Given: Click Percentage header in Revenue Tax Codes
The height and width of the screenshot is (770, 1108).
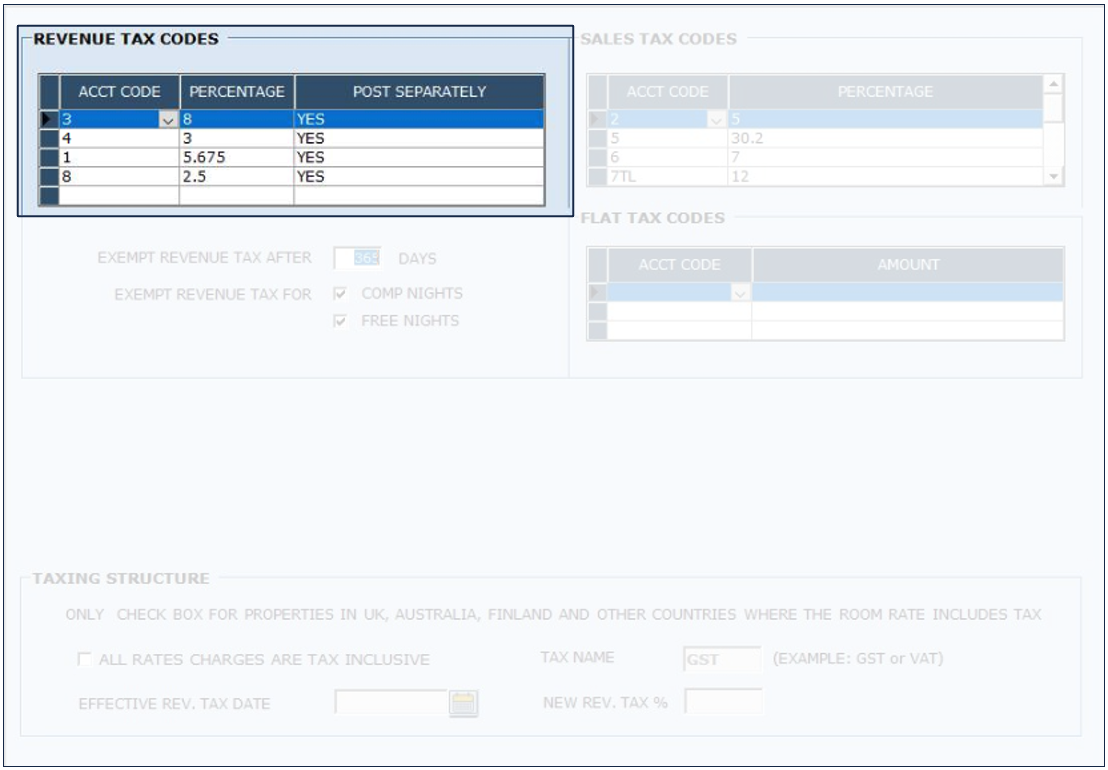Looking at the screenshot, I should pos(237,91).
